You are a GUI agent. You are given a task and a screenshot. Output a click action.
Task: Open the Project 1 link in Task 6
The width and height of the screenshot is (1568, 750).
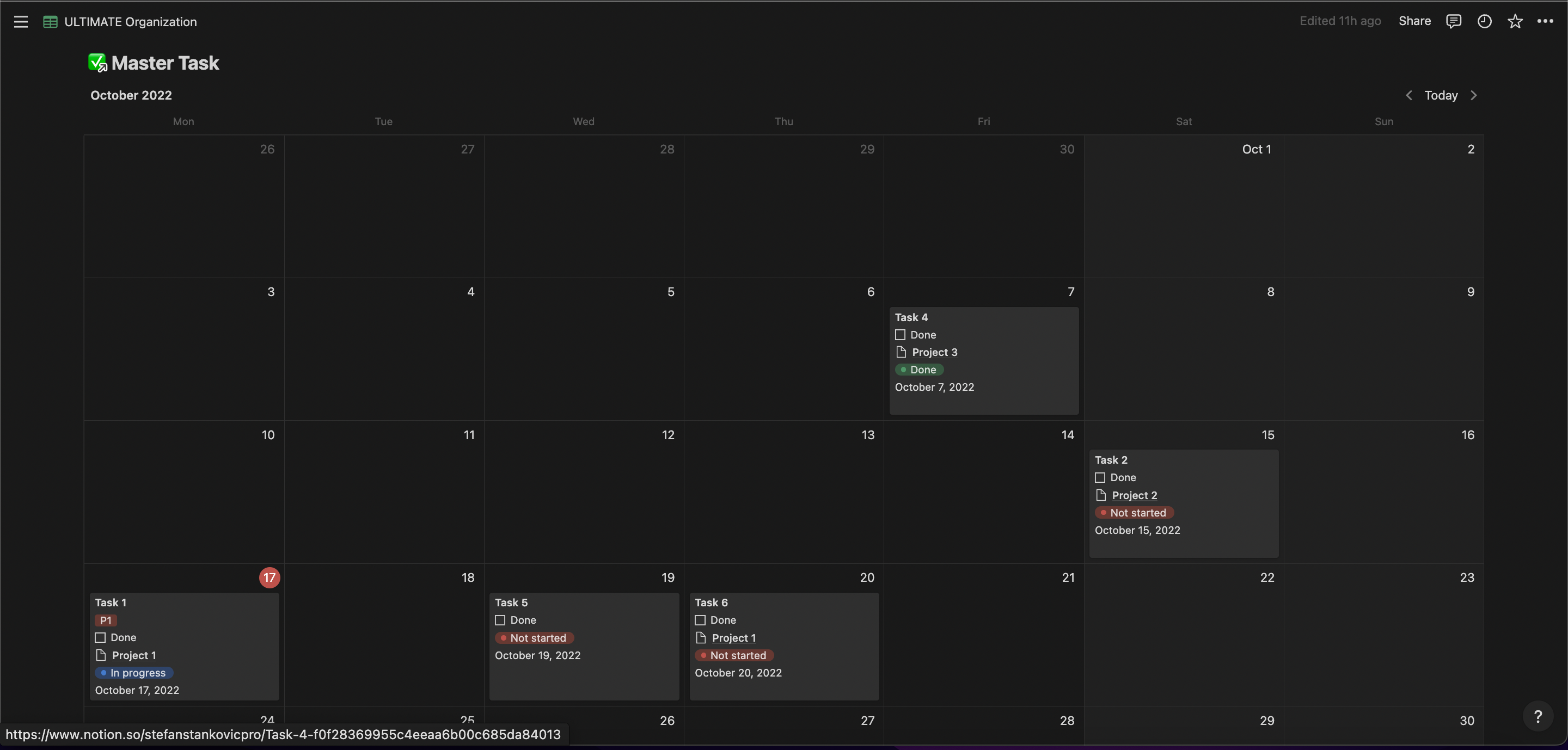[x=733, y=637]
